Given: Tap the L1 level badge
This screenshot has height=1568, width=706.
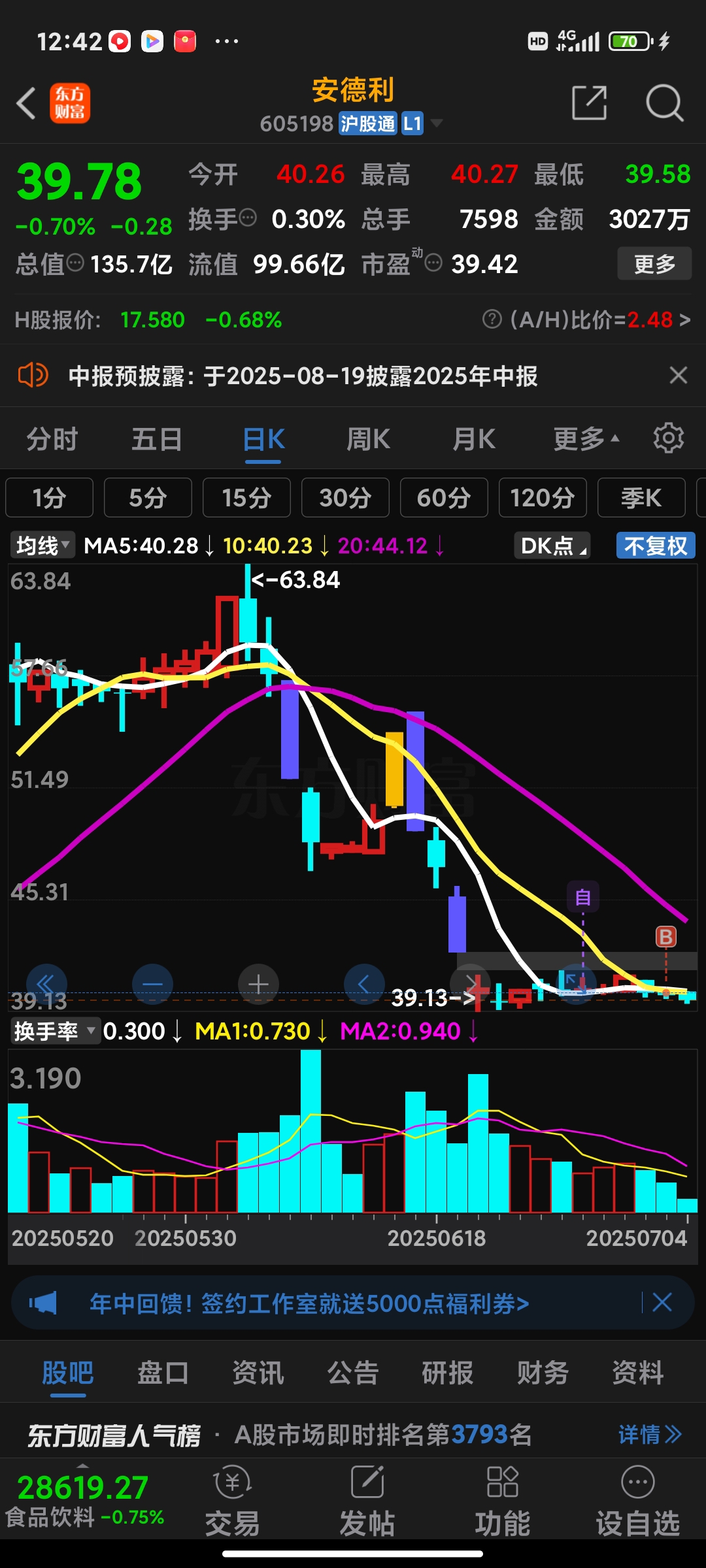Looking at the screenshot, I should [412, 123].
